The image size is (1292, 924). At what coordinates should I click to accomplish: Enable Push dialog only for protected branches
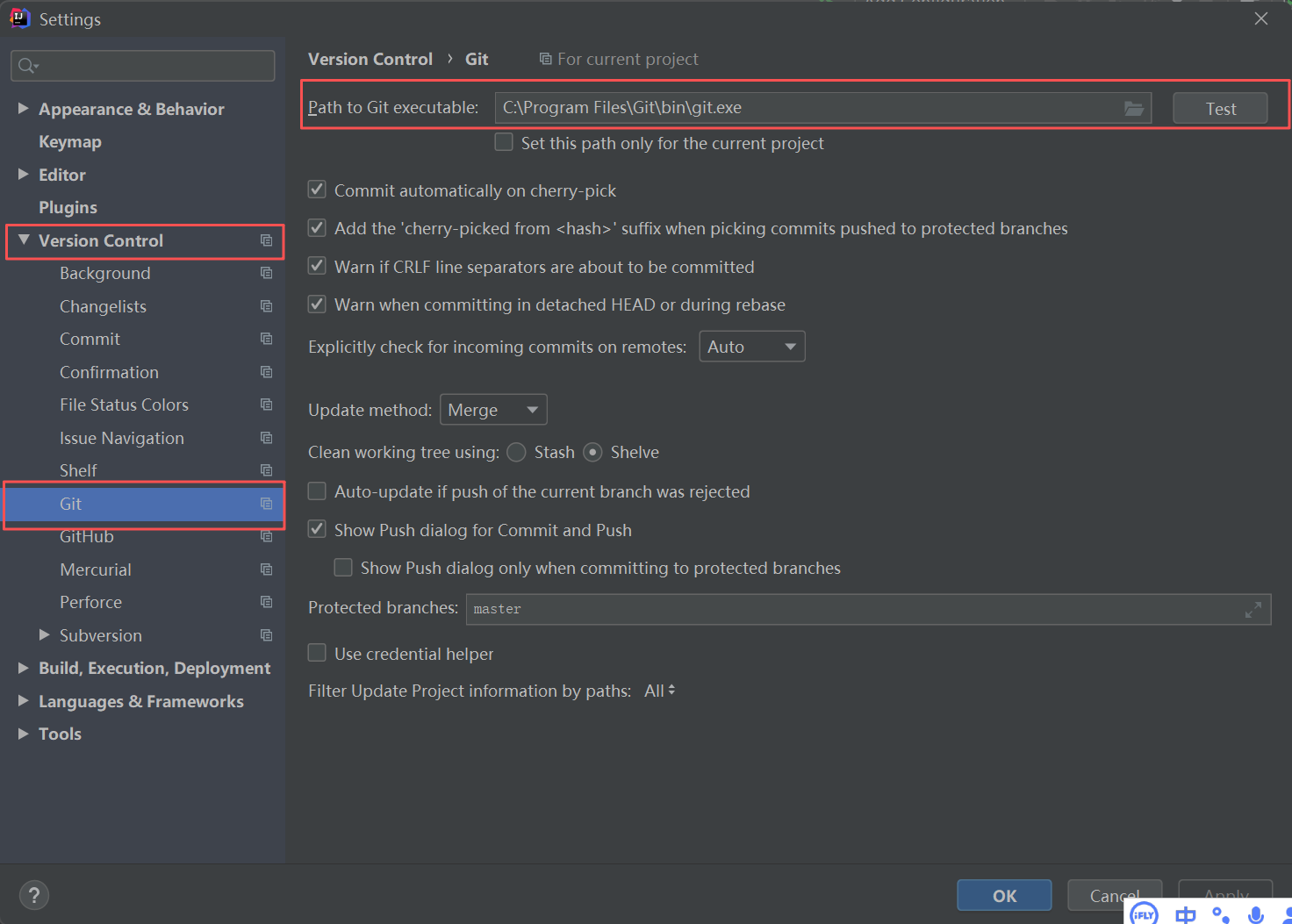point(343,568)
